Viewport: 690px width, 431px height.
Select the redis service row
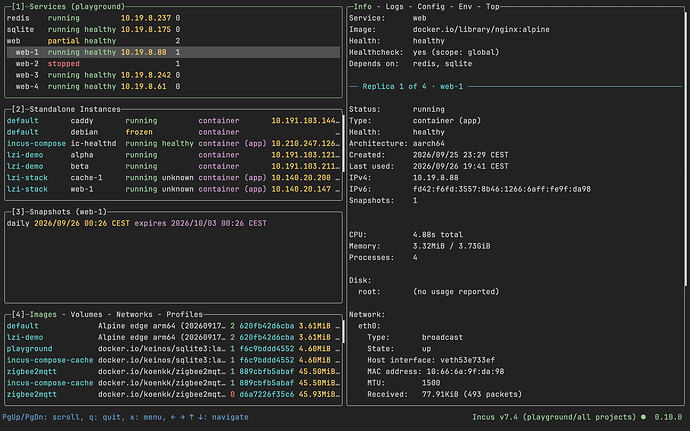(x=173, y=18)
